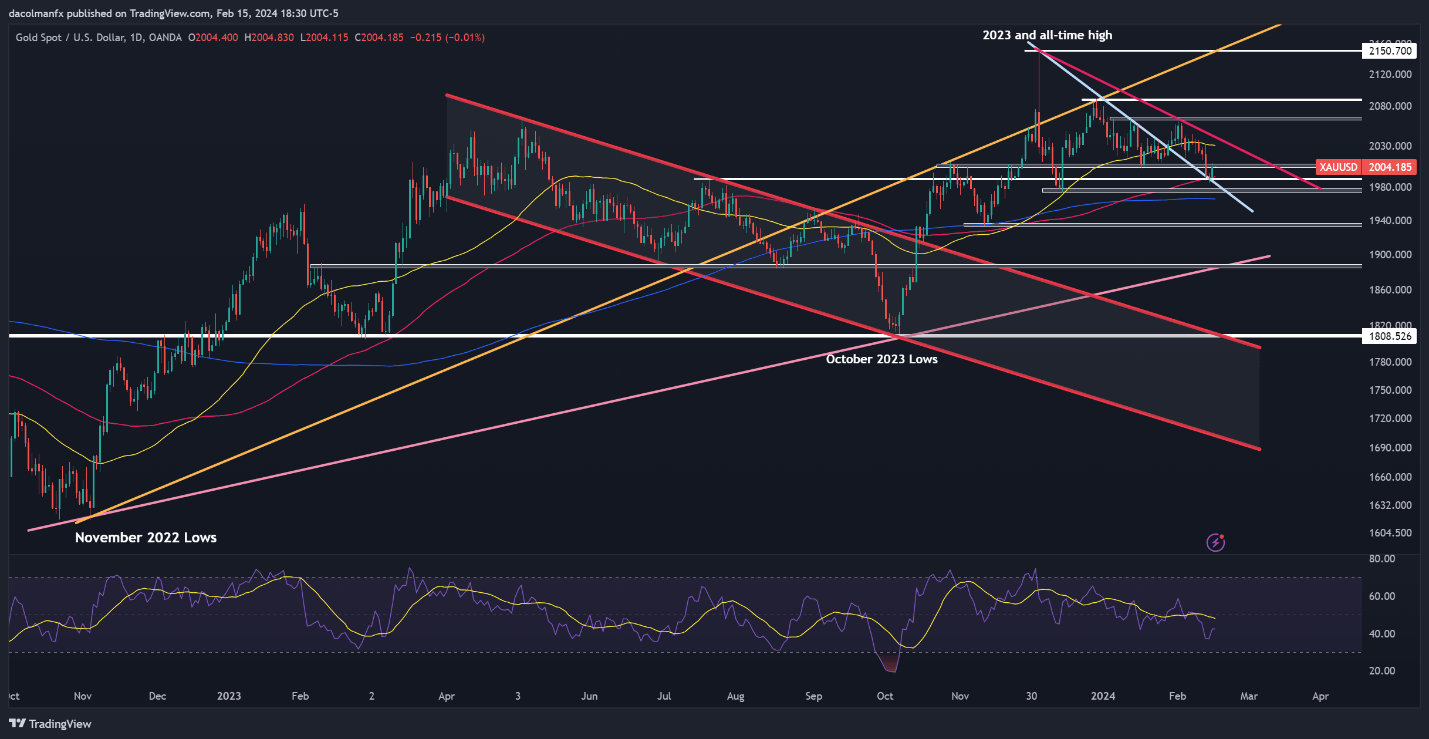The image size is (1429, 739).
Task: Click the '2023 and all-time high' annotation
Action: pos(1045,35)
